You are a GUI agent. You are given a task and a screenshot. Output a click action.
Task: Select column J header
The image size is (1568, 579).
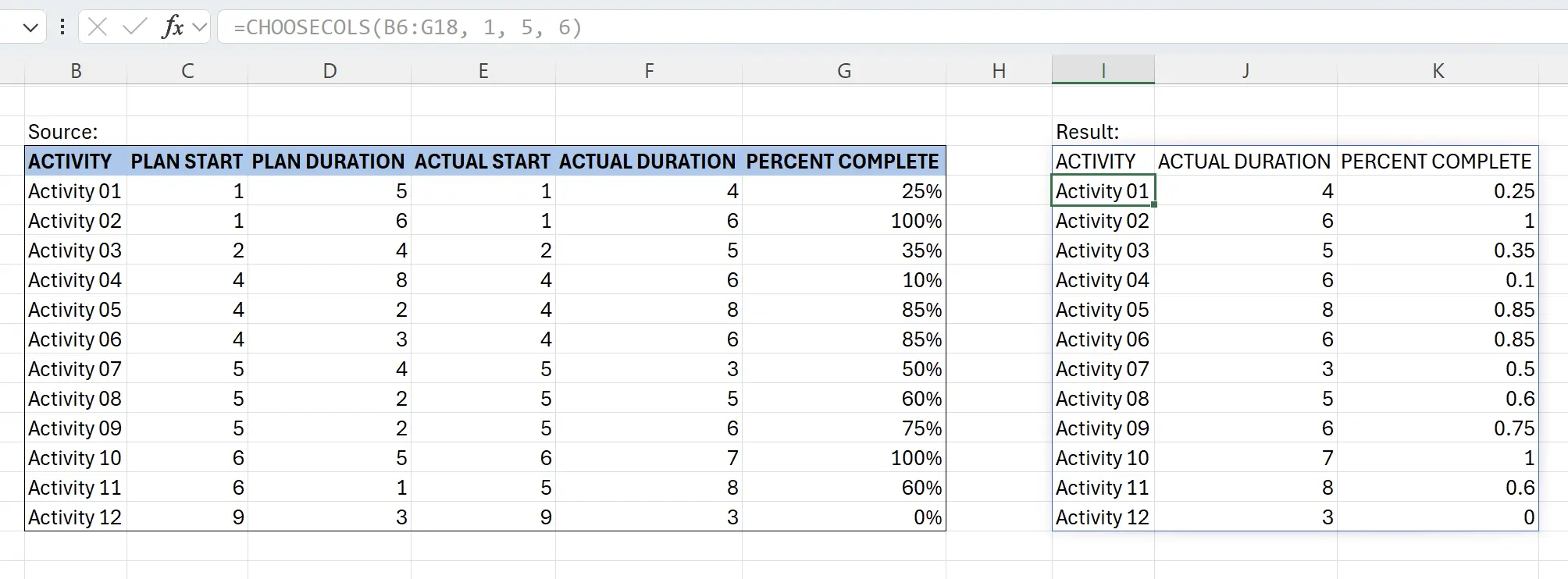(x=1245, y=70)
